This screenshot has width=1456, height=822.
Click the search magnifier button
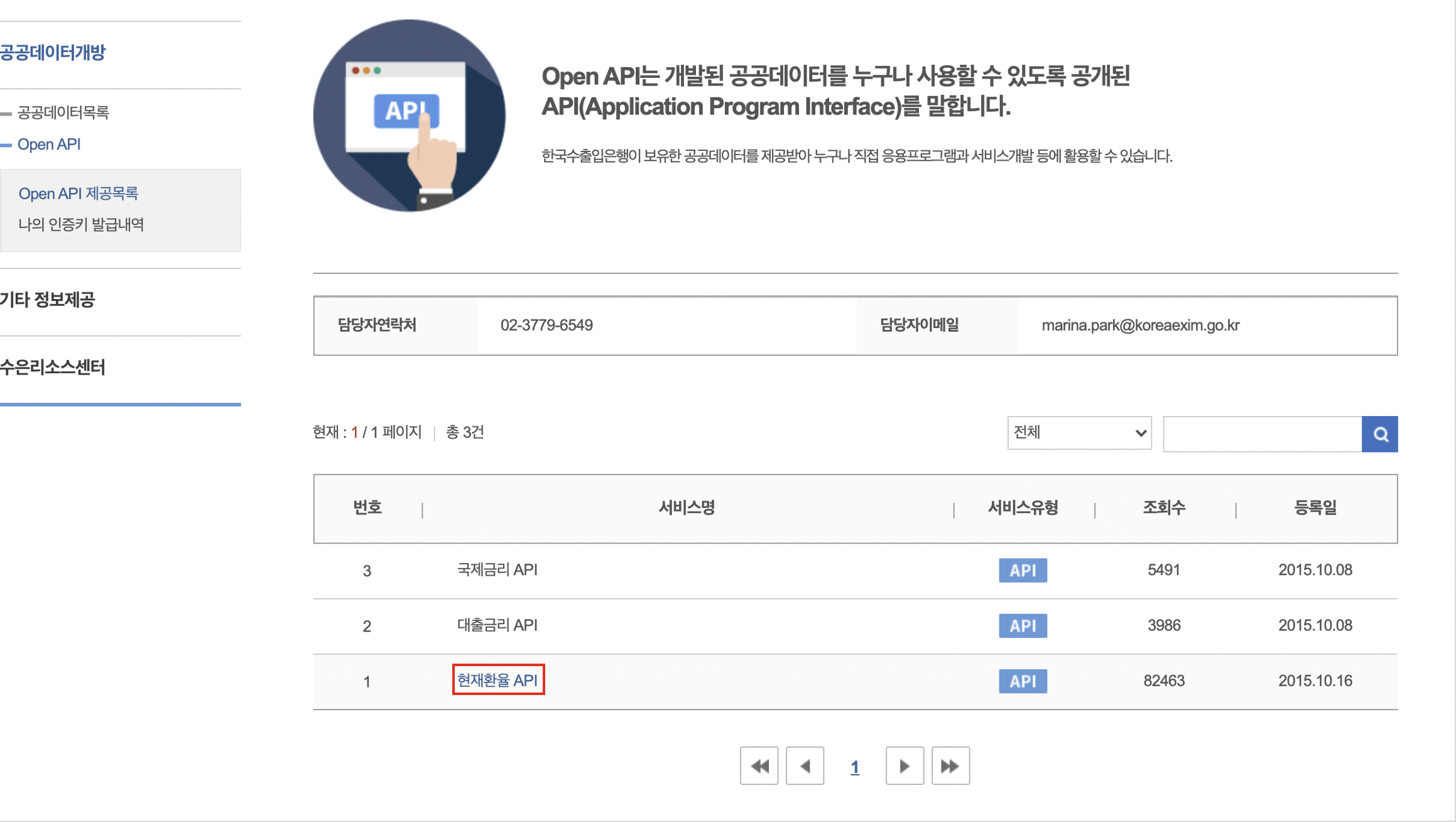[x=1379, y=434]
